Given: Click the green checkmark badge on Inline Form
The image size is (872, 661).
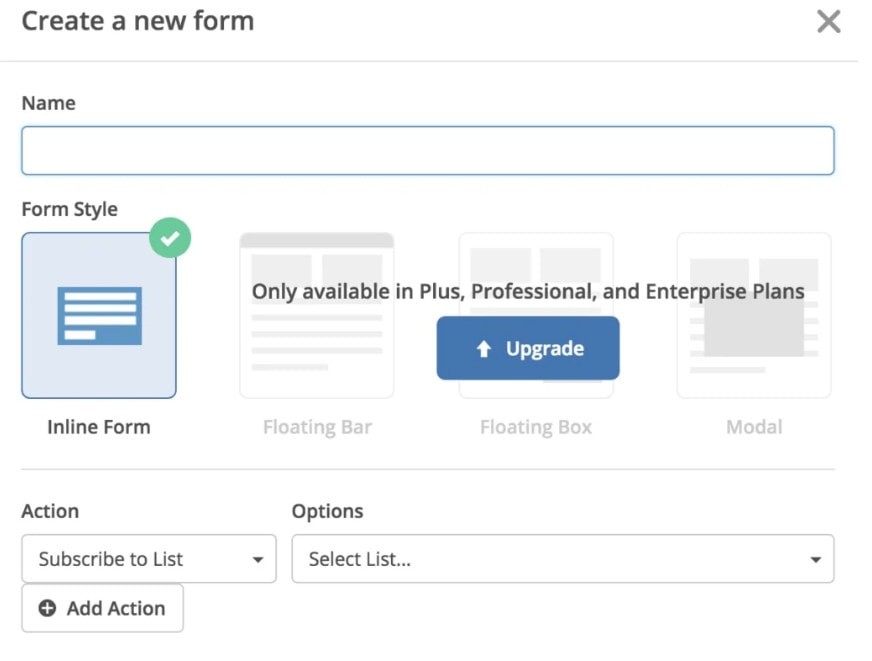Looking at the screenshot, I should click(x=171, y=238).
